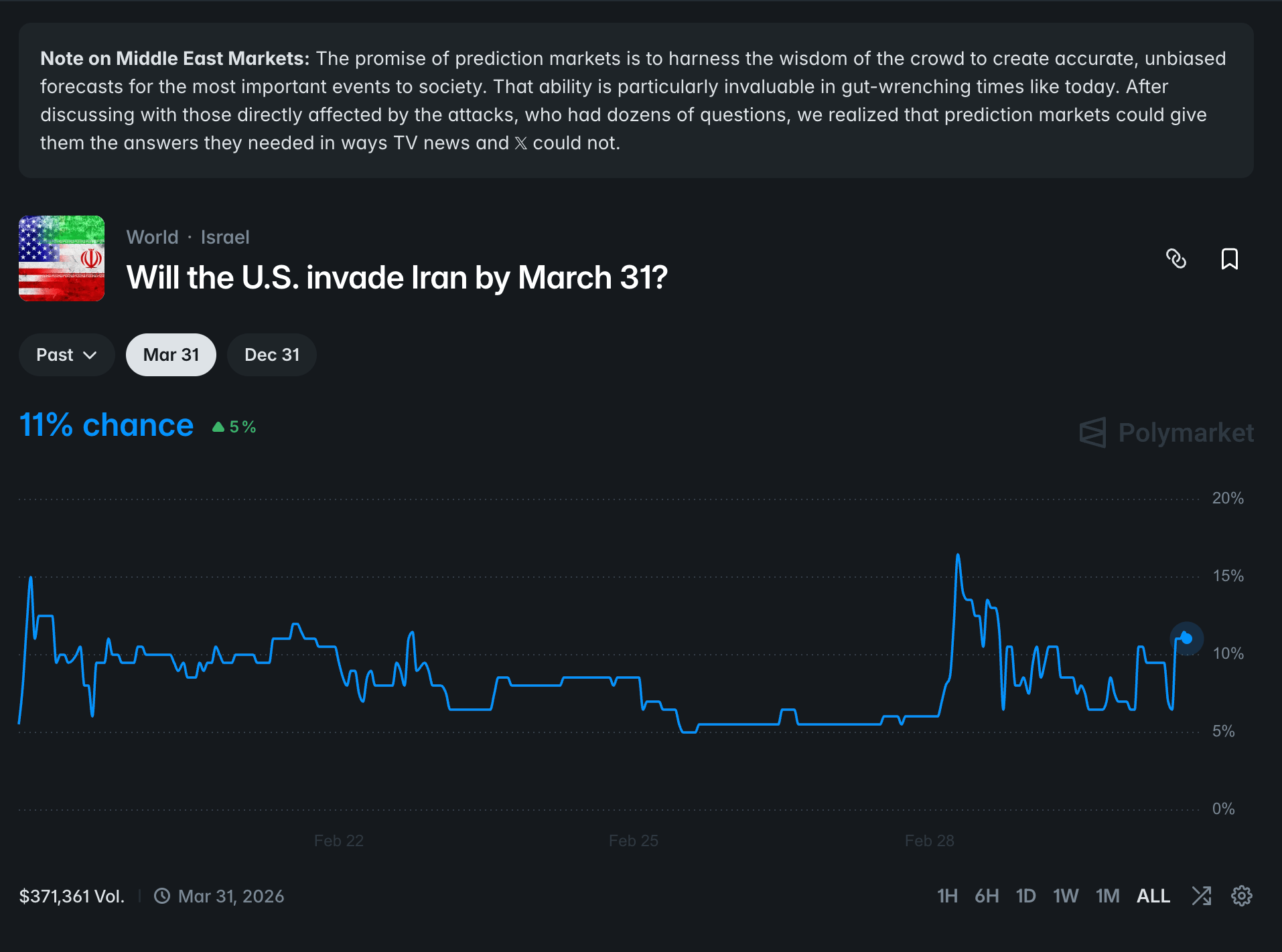Switch to the Dec 31 tab

click(272, 355)
